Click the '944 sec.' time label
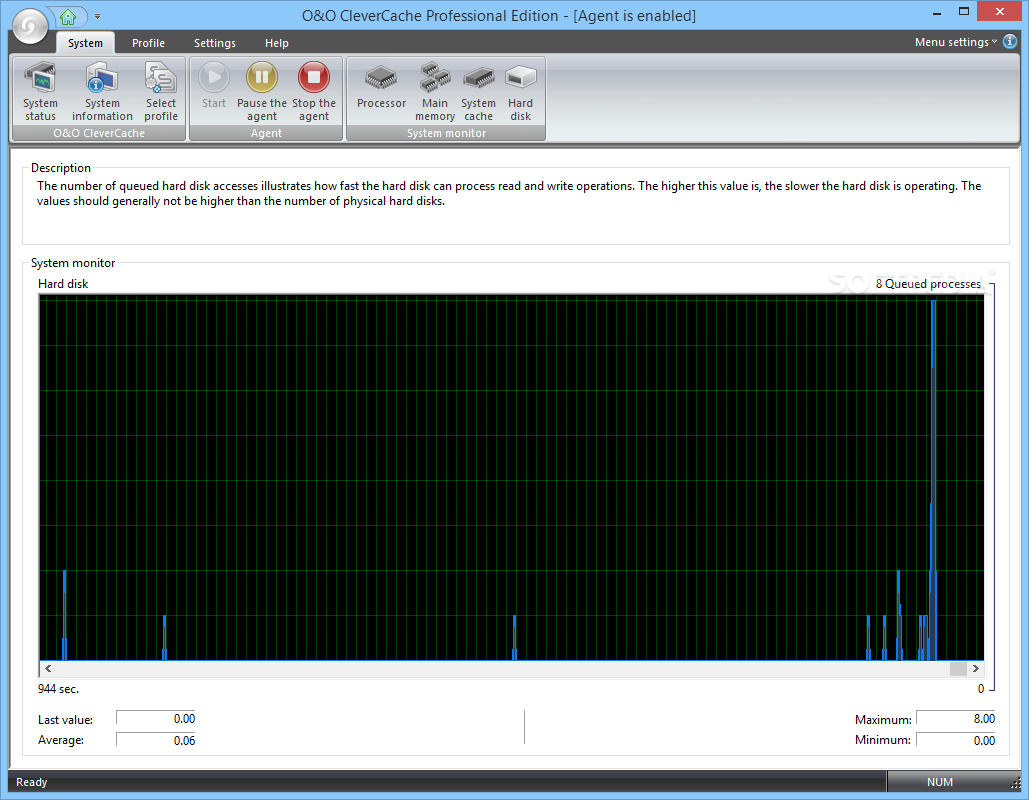Viewport: 1029px width, 800px height. point(58,689)
